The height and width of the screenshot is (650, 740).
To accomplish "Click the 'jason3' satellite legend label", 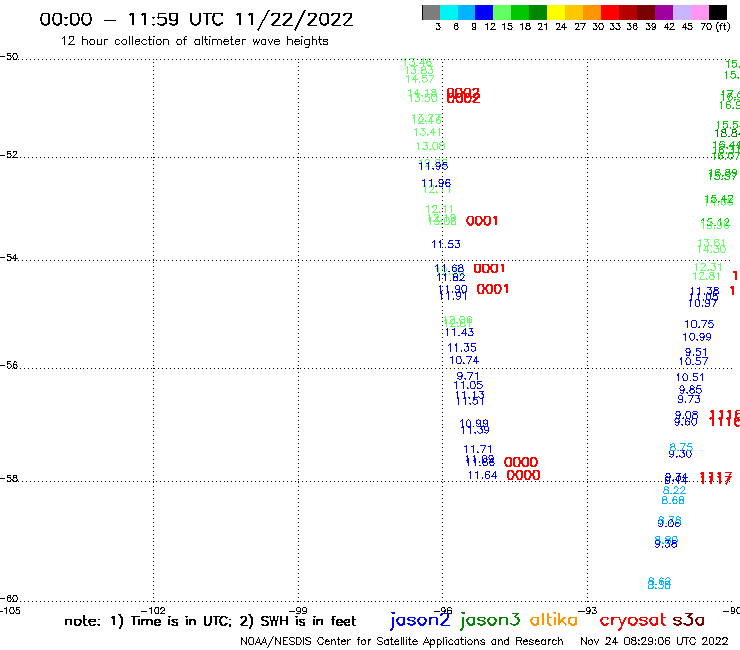I will tap(490, 620).
